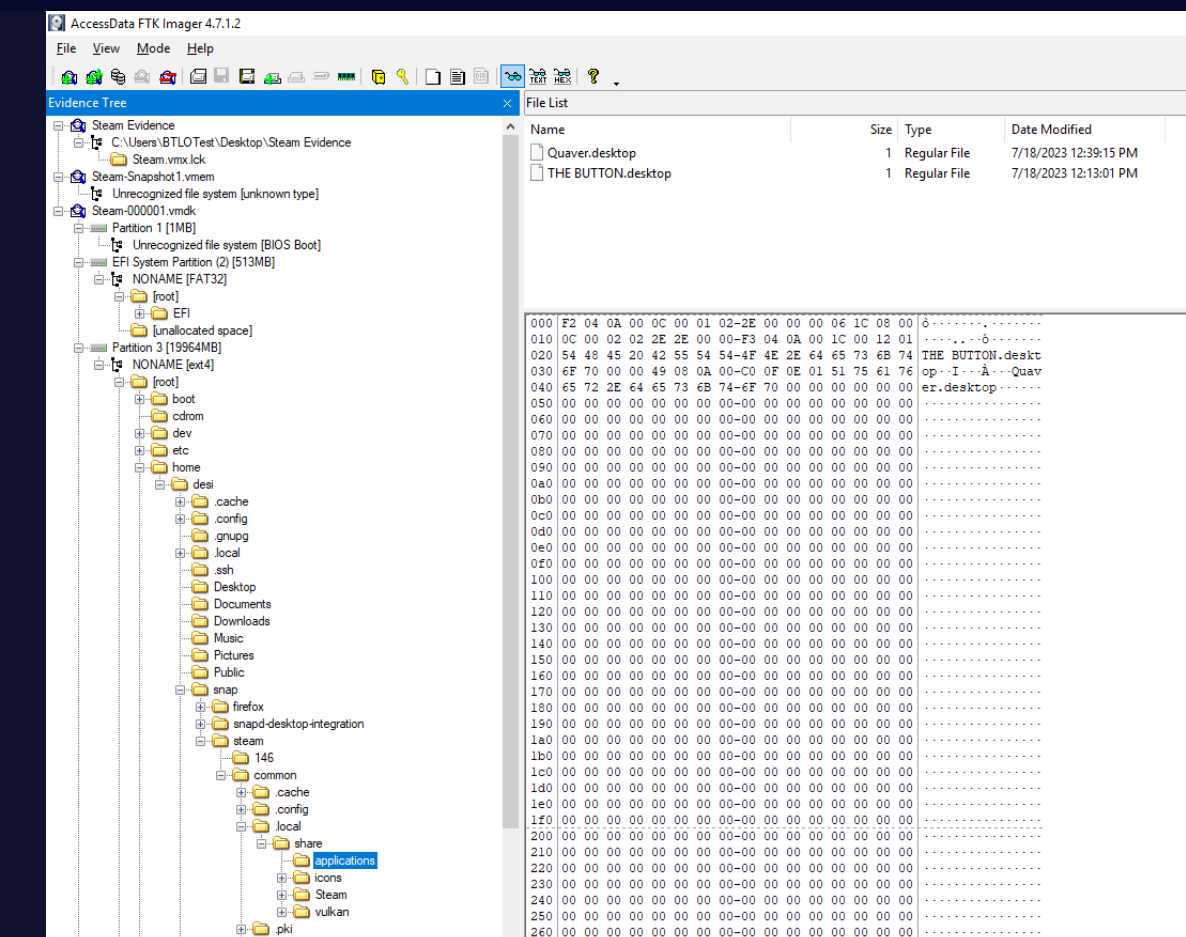Click the Create Disk Image icon
Screen dimensions: 1186x937
pyautogui.click(x=198, y=77)
